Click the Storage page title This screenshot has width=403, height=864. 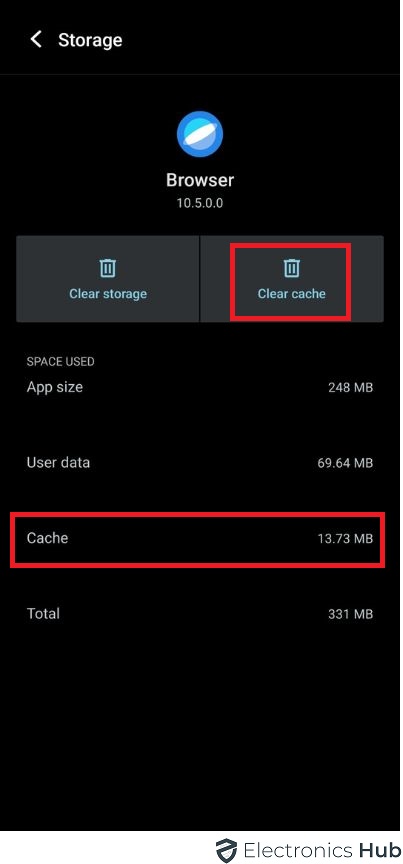(90, 40)
